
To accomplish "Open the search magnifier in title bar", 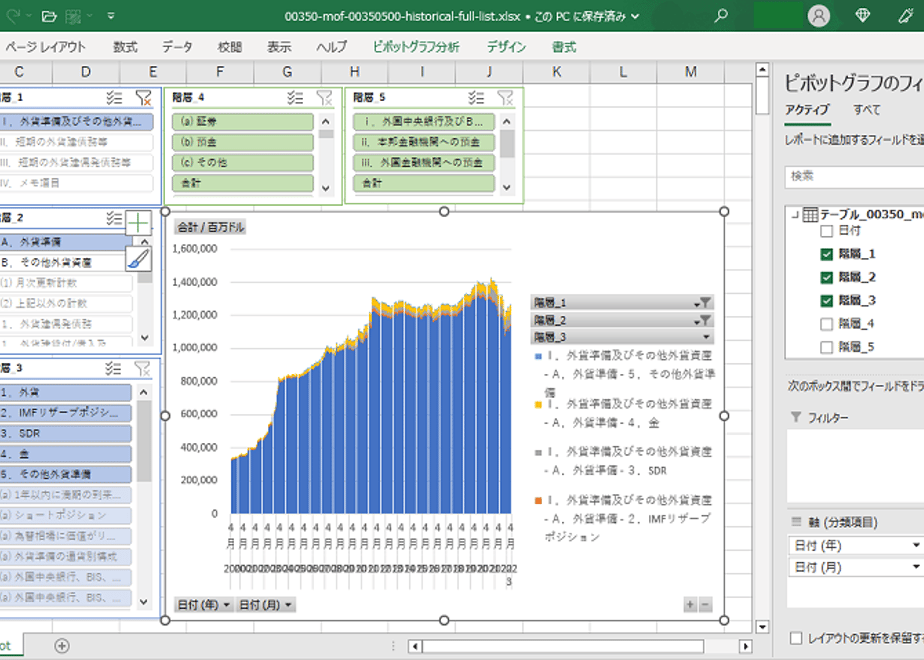I will [721, 16].
